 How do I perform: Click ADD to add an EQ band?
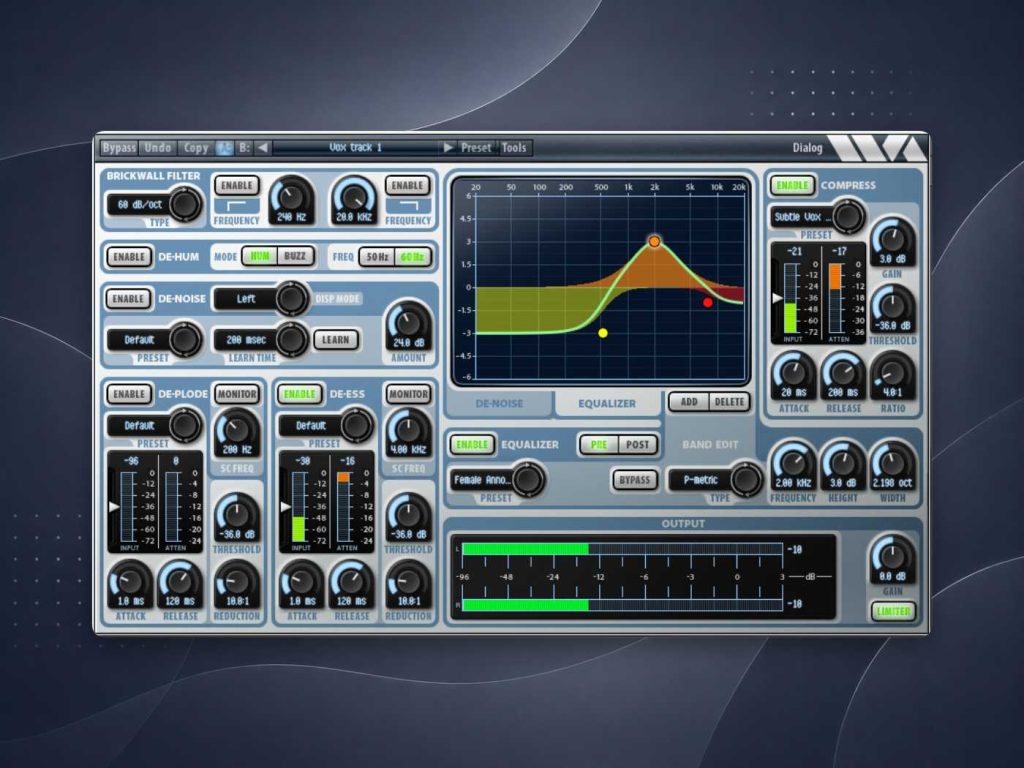click(x=689, y=402)
